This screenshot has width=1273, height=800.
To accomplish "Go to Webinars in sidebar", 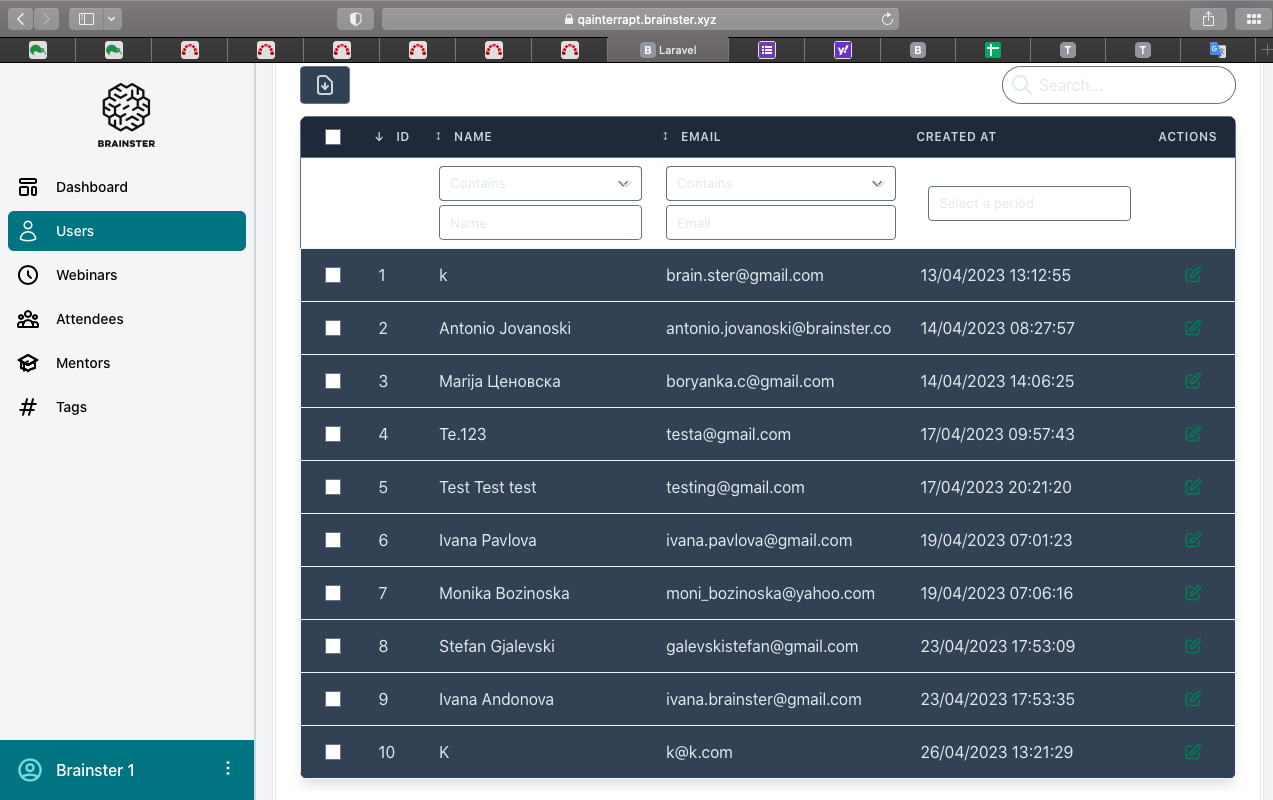I will (86, 275).
